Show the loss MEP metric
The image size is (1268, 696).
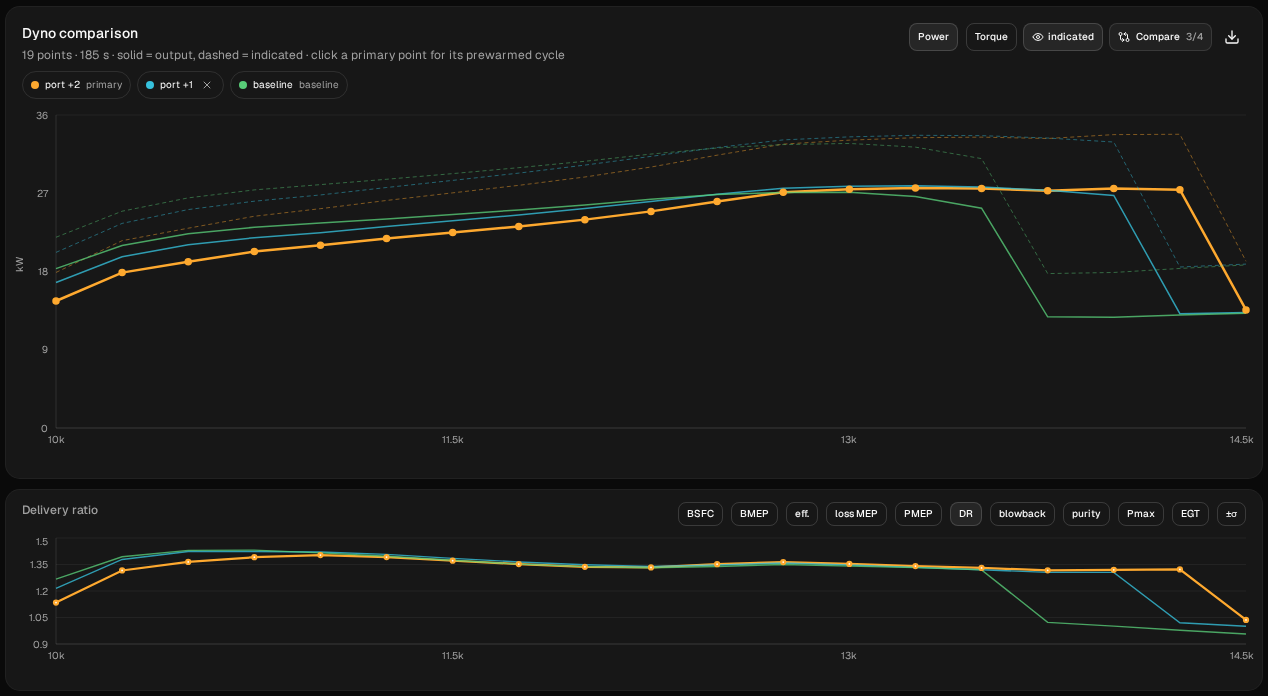click(856, 514)
